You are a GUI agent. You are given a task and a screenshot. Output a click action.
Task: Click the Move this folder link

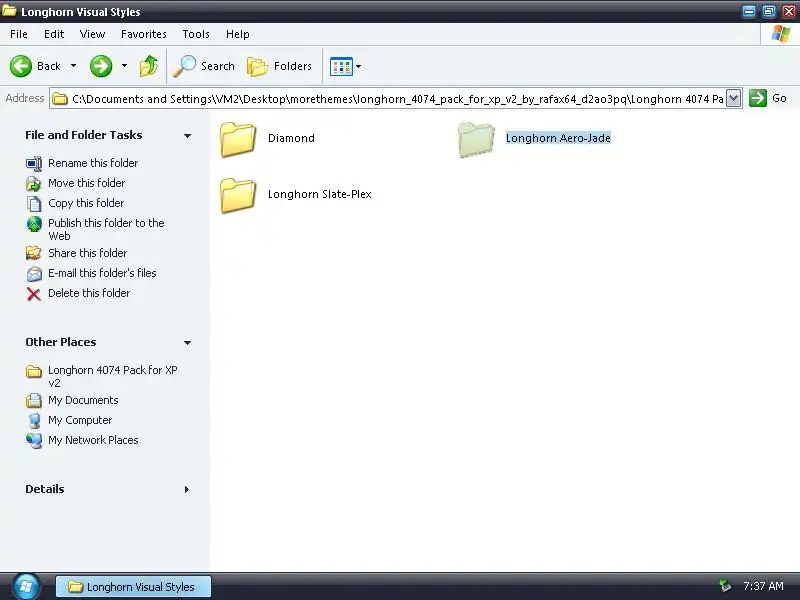(86, 183)
